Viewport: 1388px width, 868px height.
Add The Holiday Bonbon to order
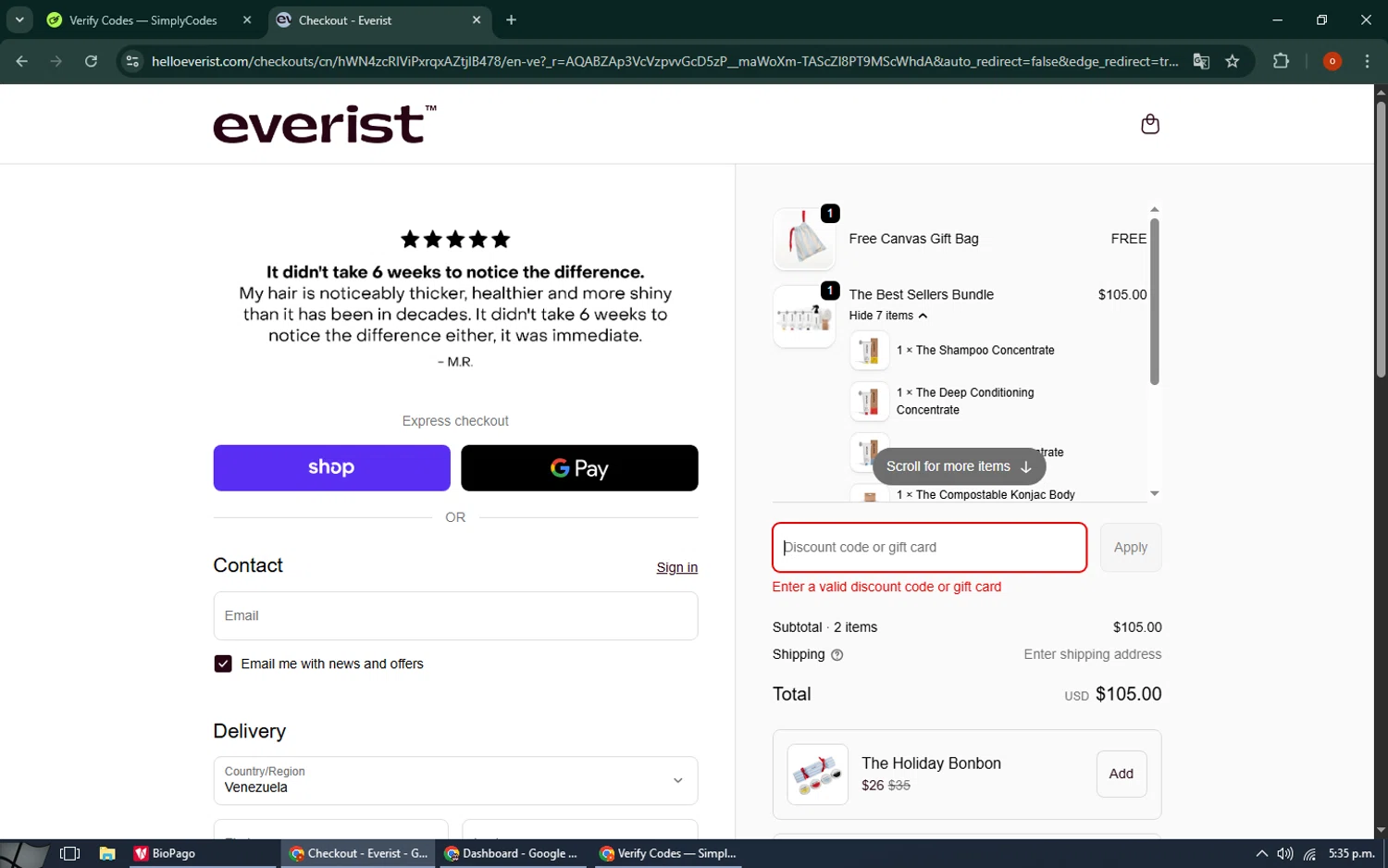point(1121,774)
